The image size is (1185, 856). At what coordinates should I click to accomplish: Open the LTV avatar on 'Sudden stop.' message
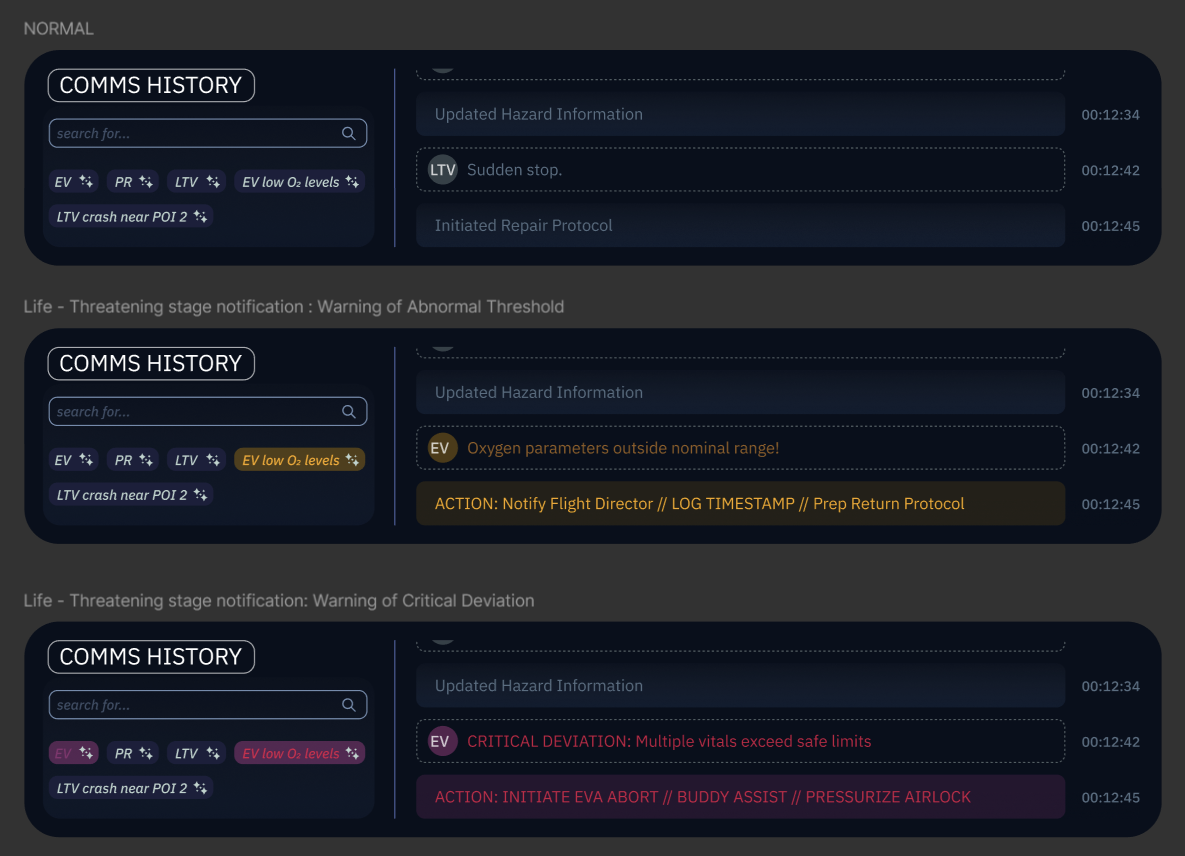click(443, 170)
